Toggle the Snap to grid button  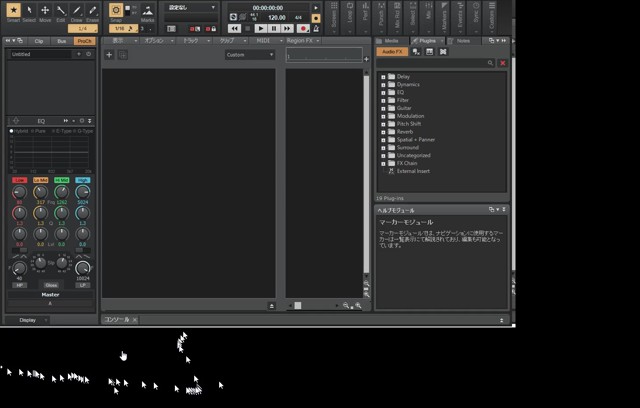pos(116,10)
